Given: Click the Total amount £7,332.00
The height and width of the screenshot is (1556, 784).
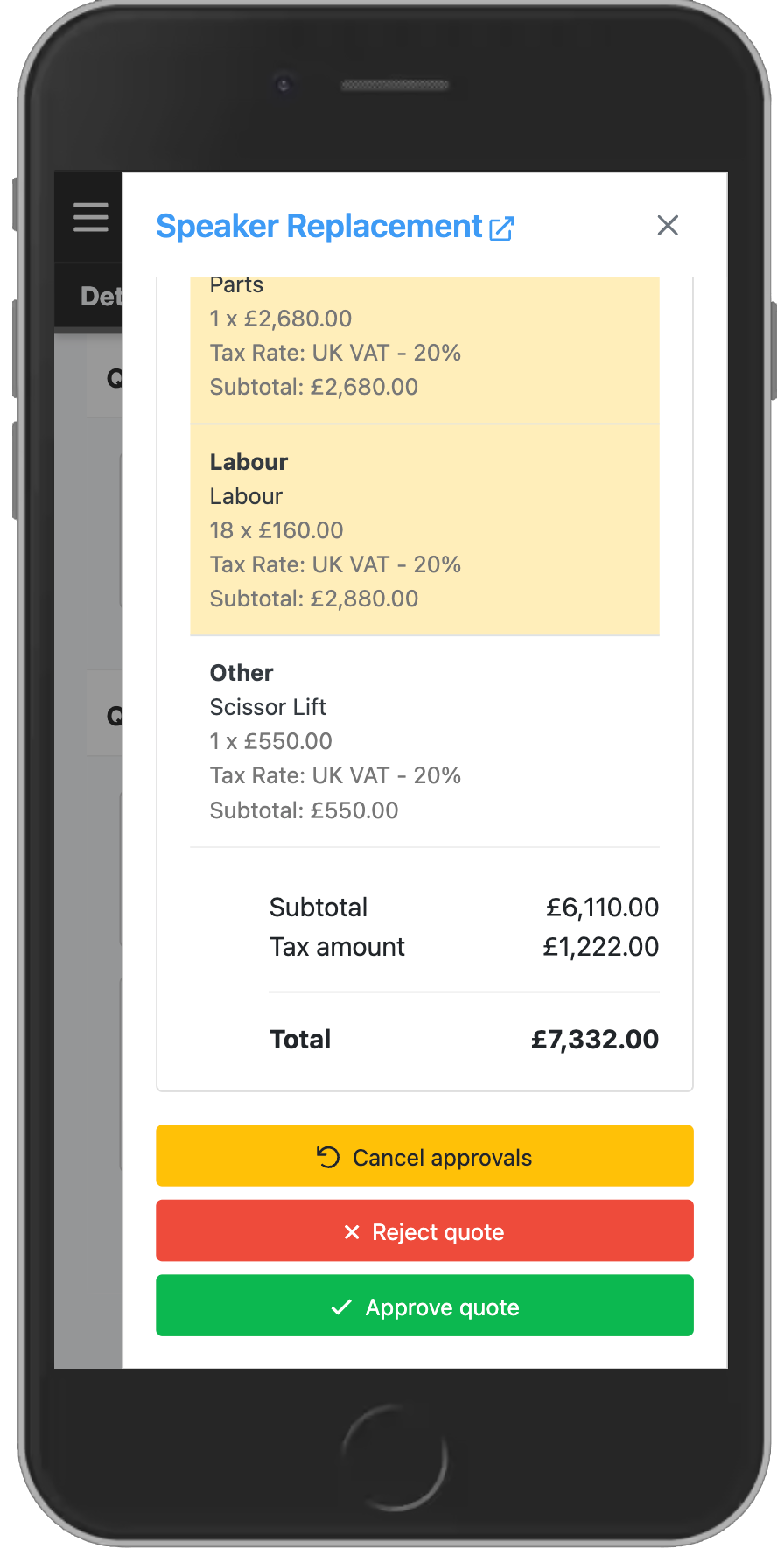Looking at the screenshot, I should click(x=595, y=1040).
